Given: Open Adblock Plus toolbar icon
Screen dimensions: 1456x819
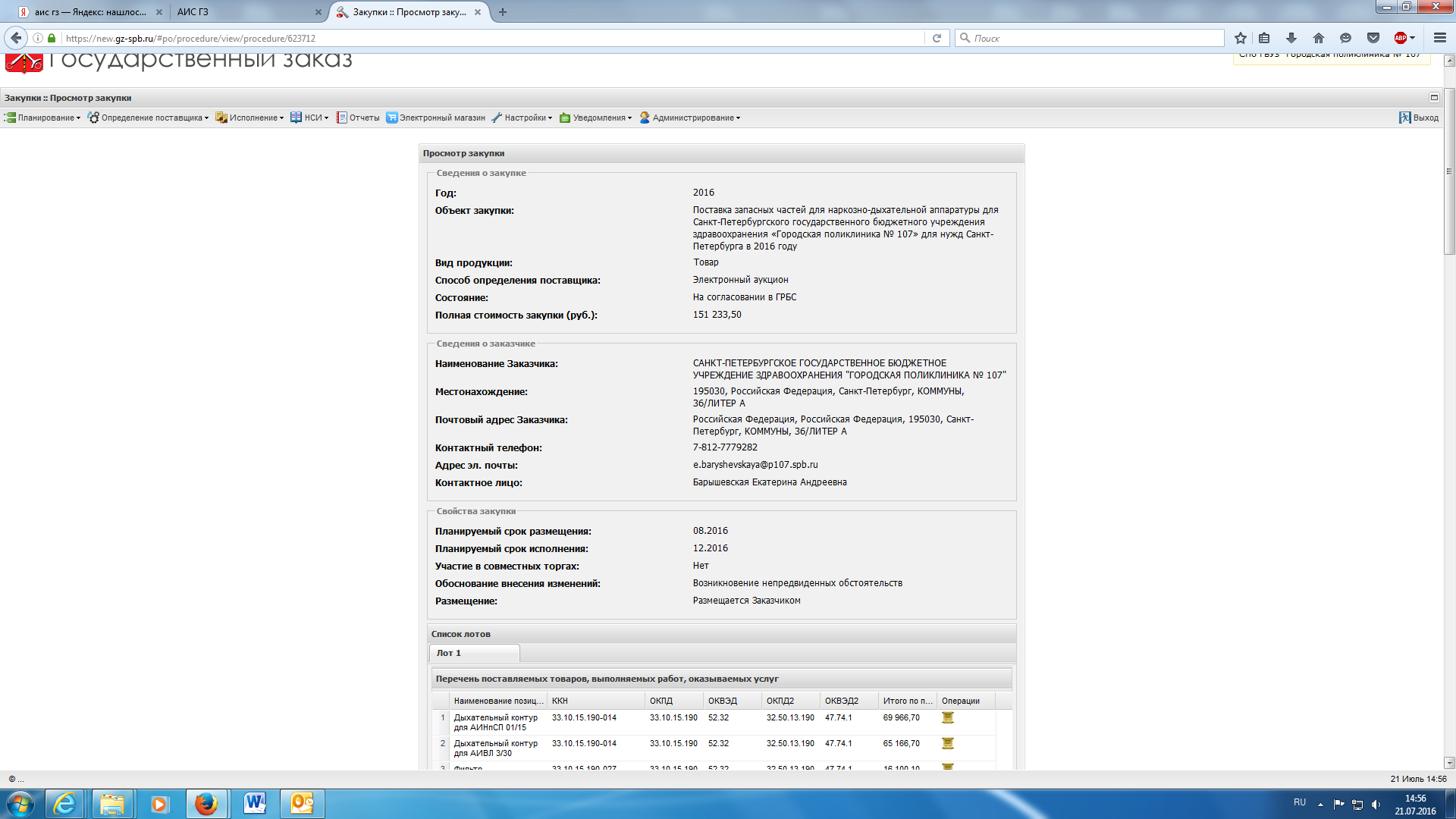Looking at the screenshot, I should (x=1401, y=38).
